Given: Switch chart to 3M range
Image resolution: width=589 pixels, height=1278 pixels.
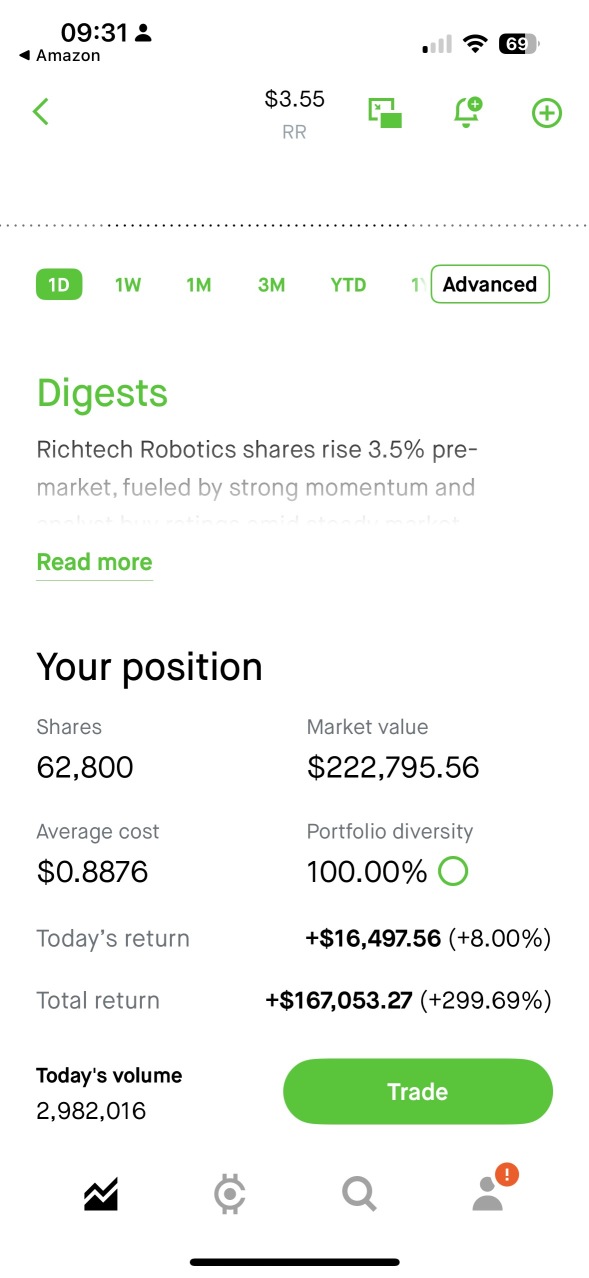Looking at the screenshot, I should coord(271,285).
